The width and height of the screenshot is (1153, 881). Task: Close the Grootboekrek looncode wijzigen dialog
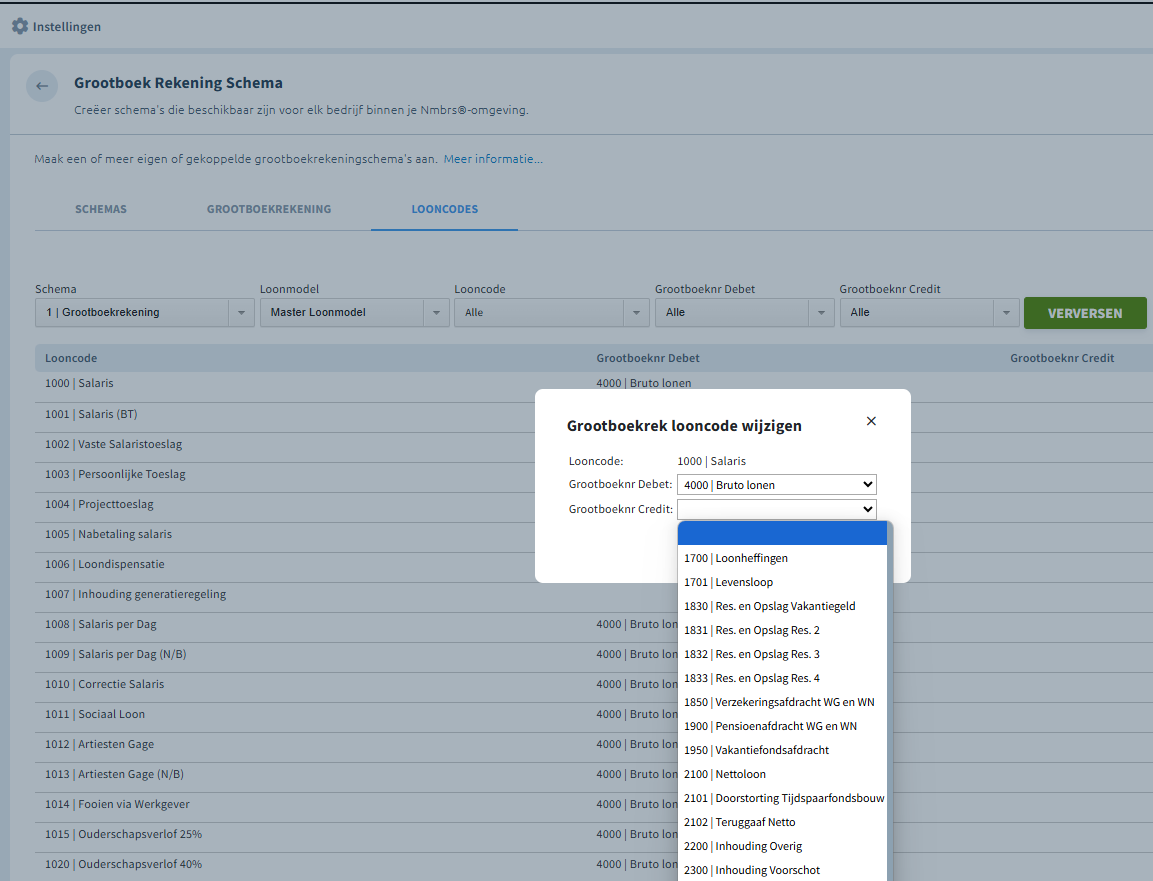(x=871, y=421)
